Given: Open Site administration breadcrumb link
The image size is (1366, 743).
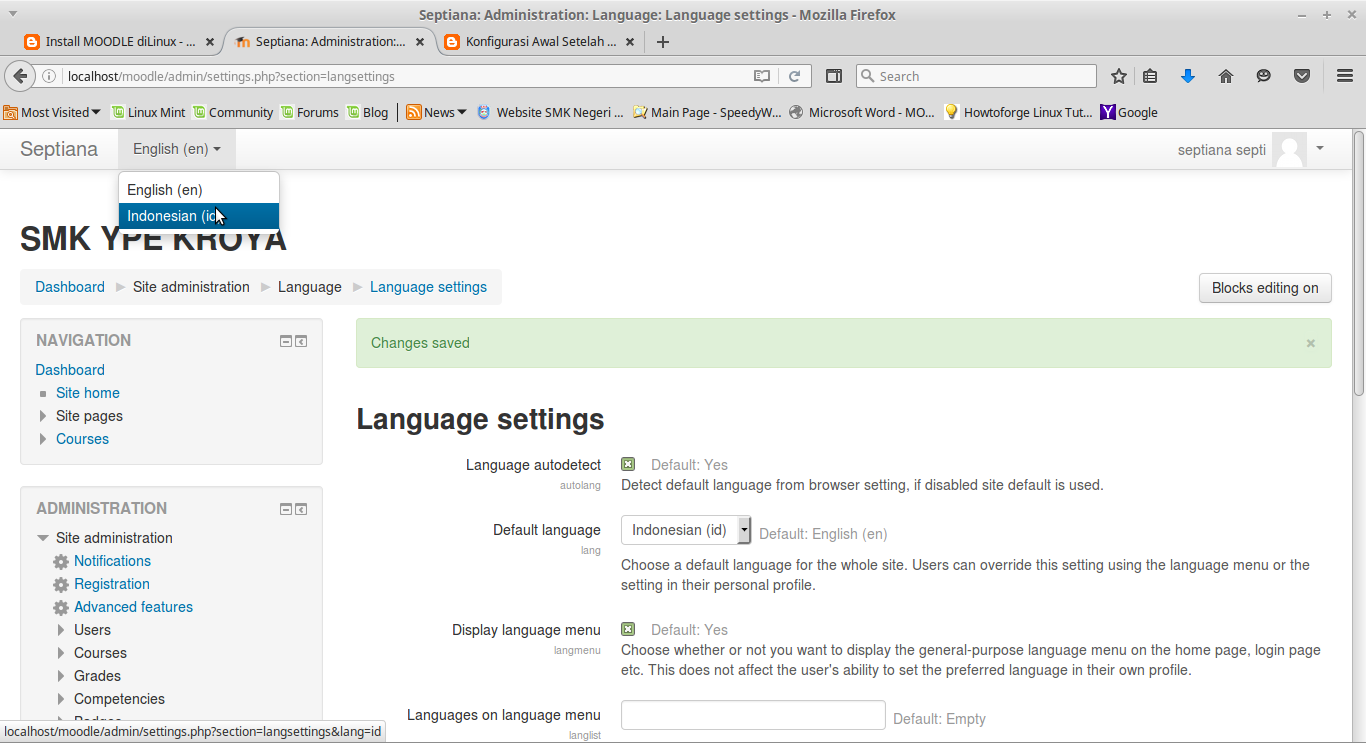Looking at the screenshot, I should click(190, 287).
